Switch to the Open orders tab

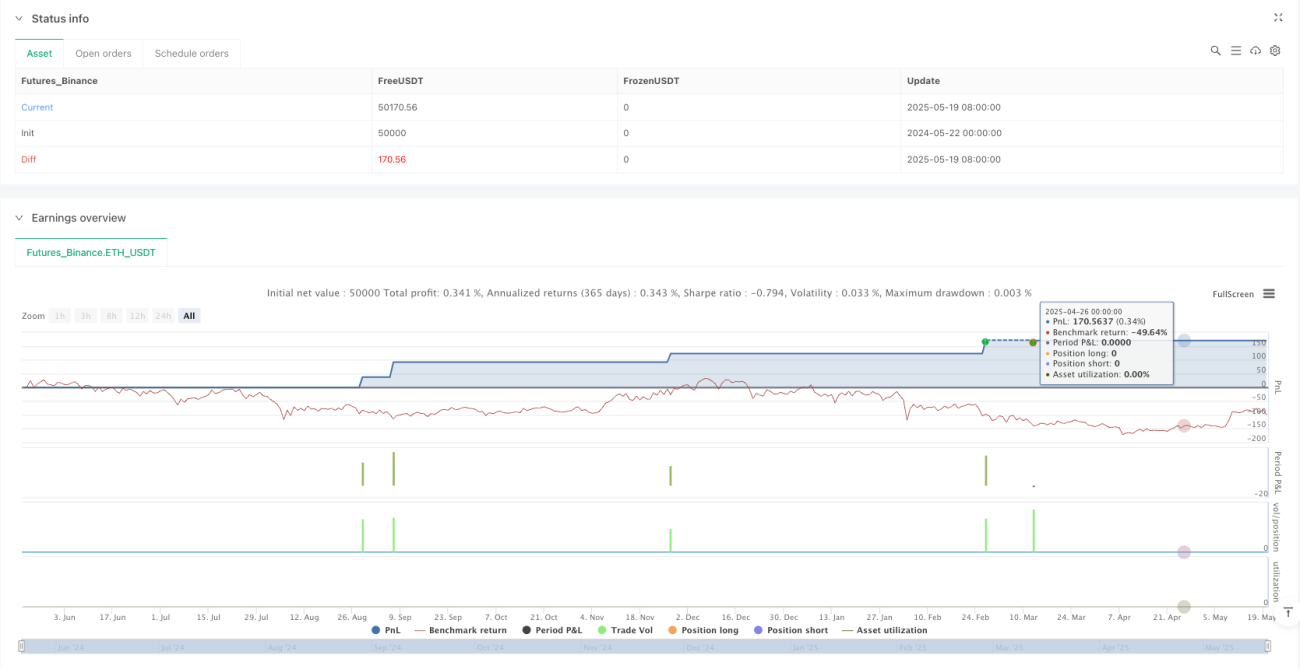point(104,53)
